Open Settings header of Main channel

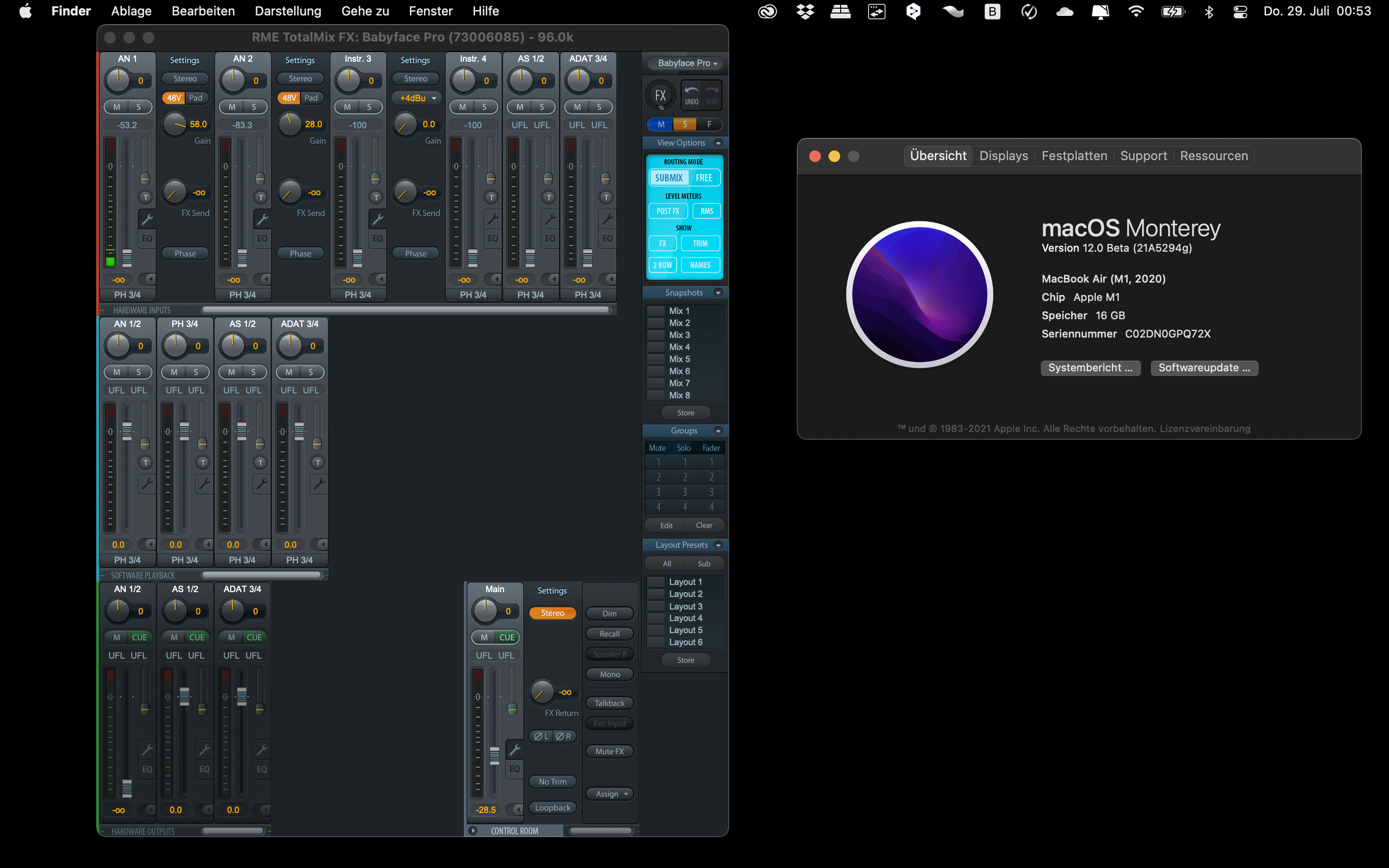(552, 591)
